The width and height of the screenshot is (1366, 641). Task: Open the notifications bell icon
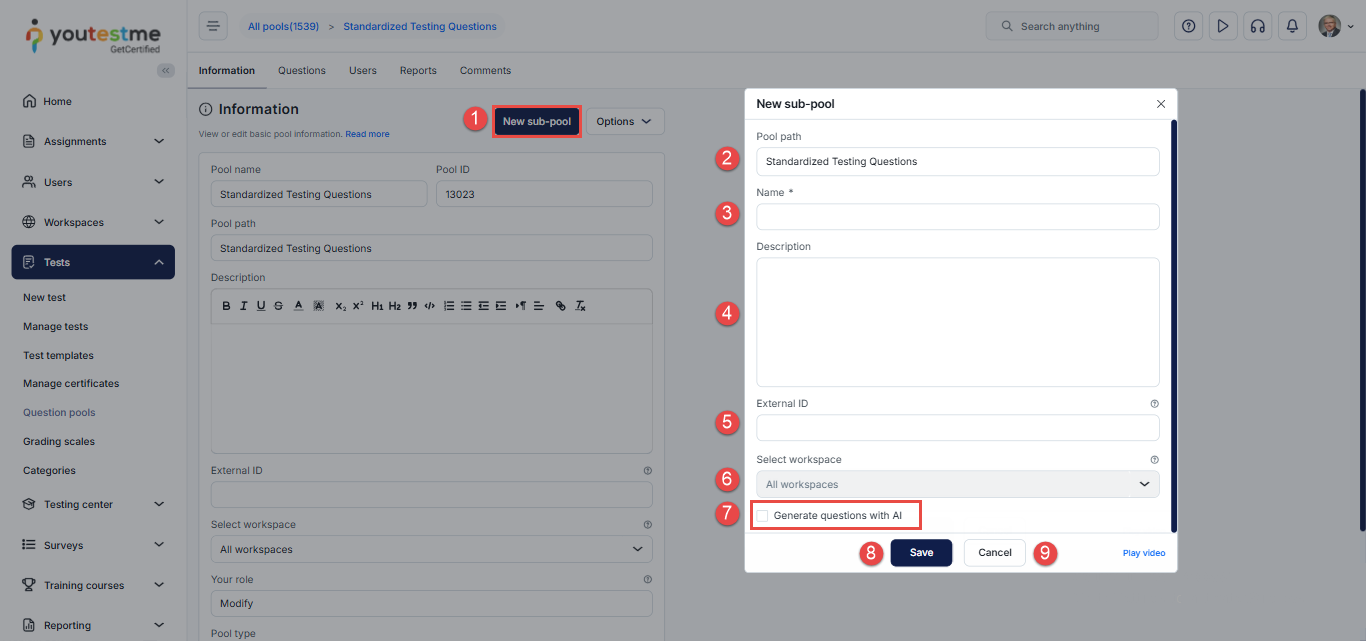point(1292,26)
